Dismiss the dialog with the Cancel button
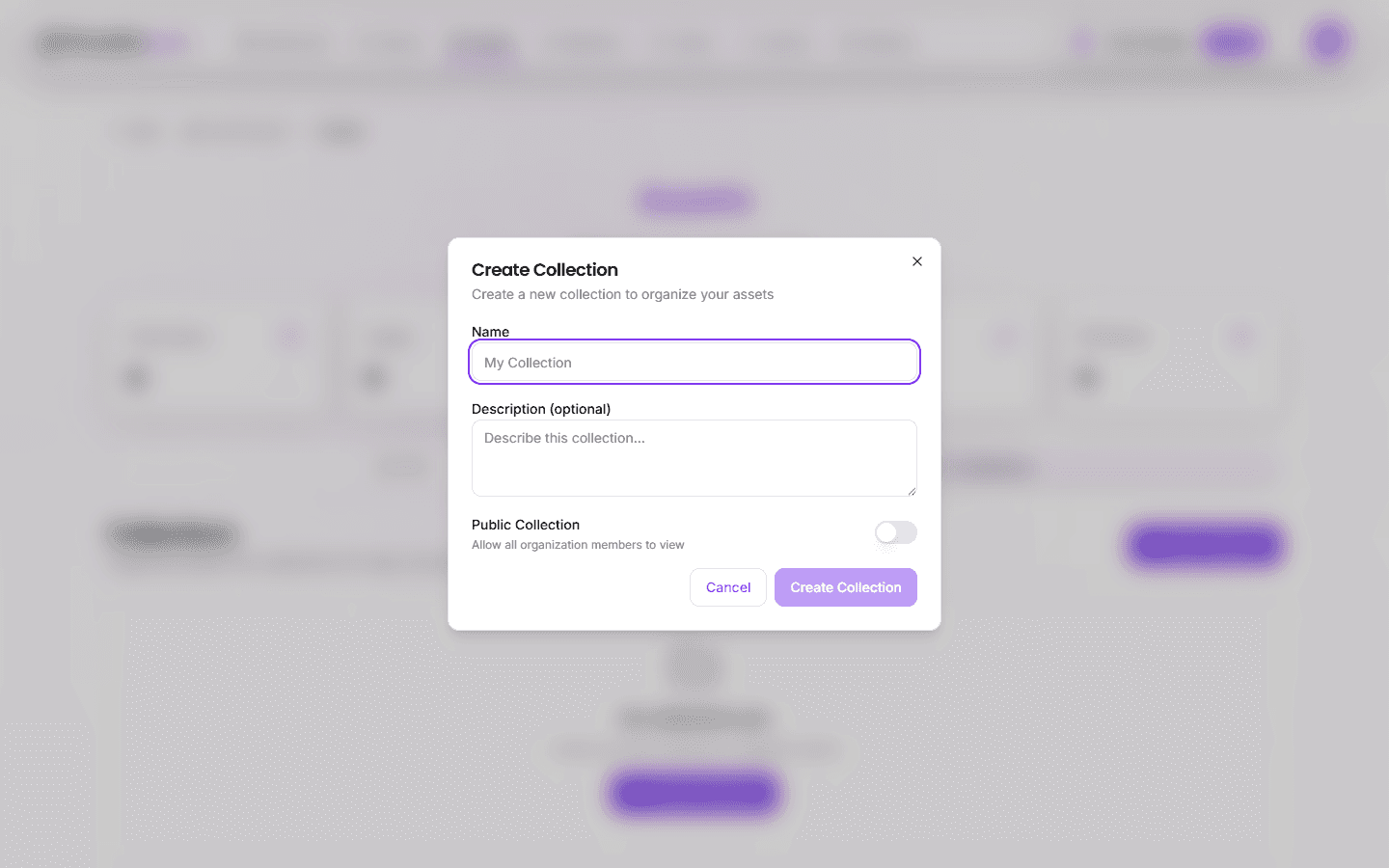 coord(727,586)
